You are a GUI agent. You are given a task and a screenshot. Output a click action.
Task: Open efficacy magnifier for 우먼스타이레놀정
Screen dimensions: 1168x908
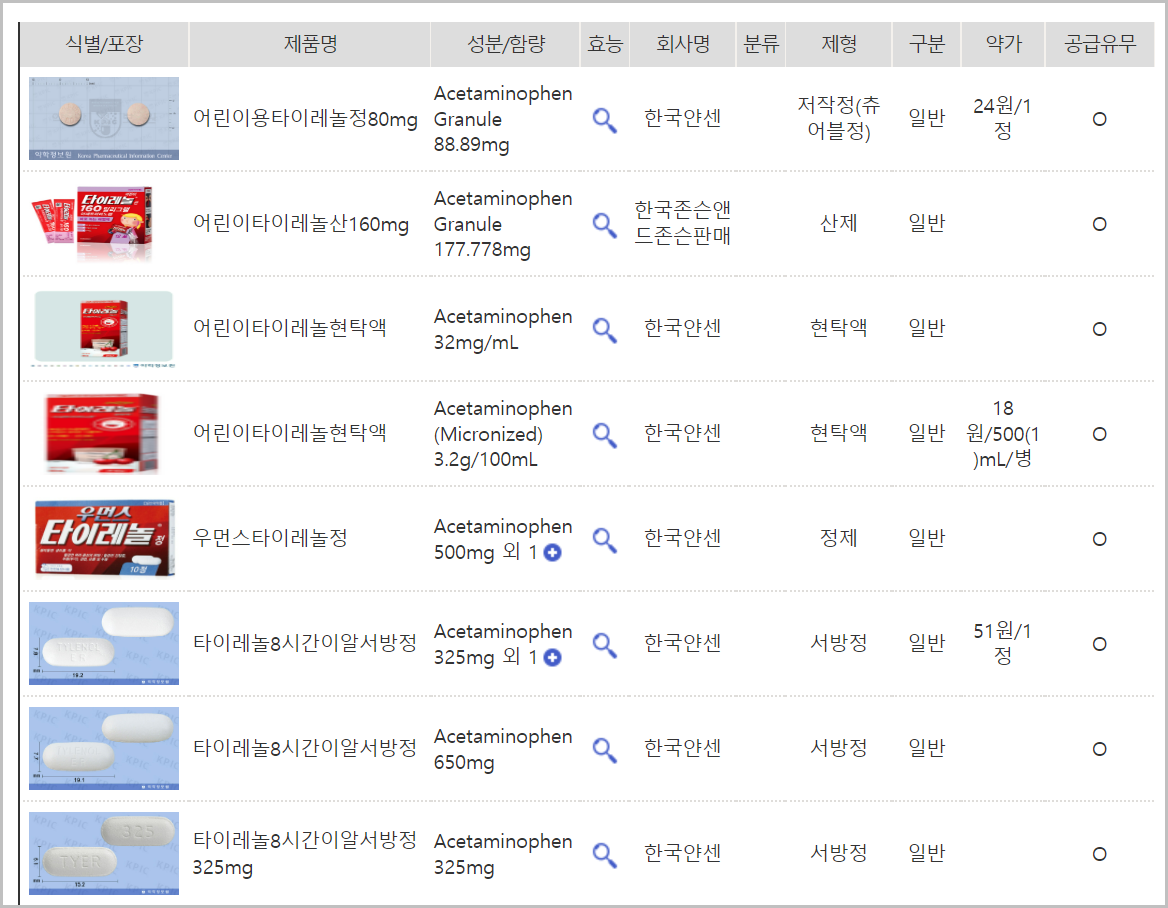pos(604,540)
